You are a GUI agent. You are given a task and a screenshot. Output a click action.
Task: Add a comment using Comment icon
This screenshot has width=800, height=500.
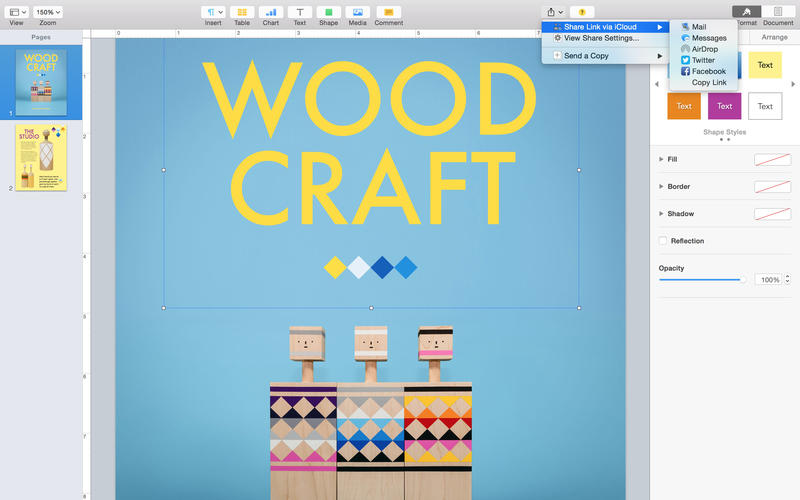click(x=388, y=12)
